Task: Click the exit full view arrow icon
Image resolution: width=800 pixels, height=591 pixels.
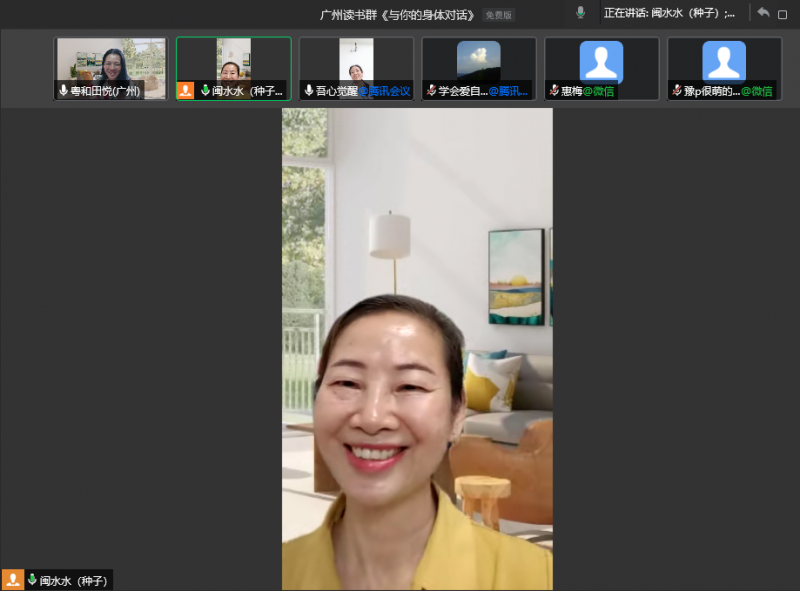Action: tap(763, 13)
